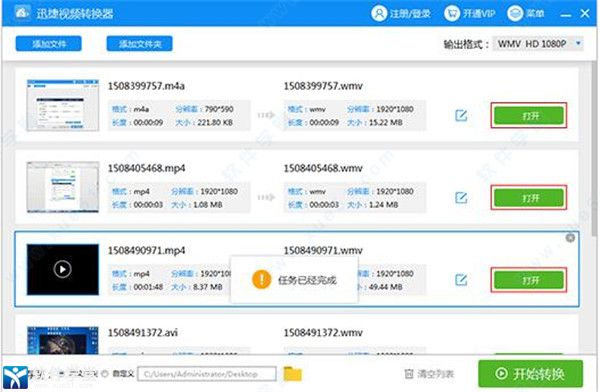The width and height of the screenshot is (600, 392).
Task: Open the 菜单 menu icon
Action: 515,14
